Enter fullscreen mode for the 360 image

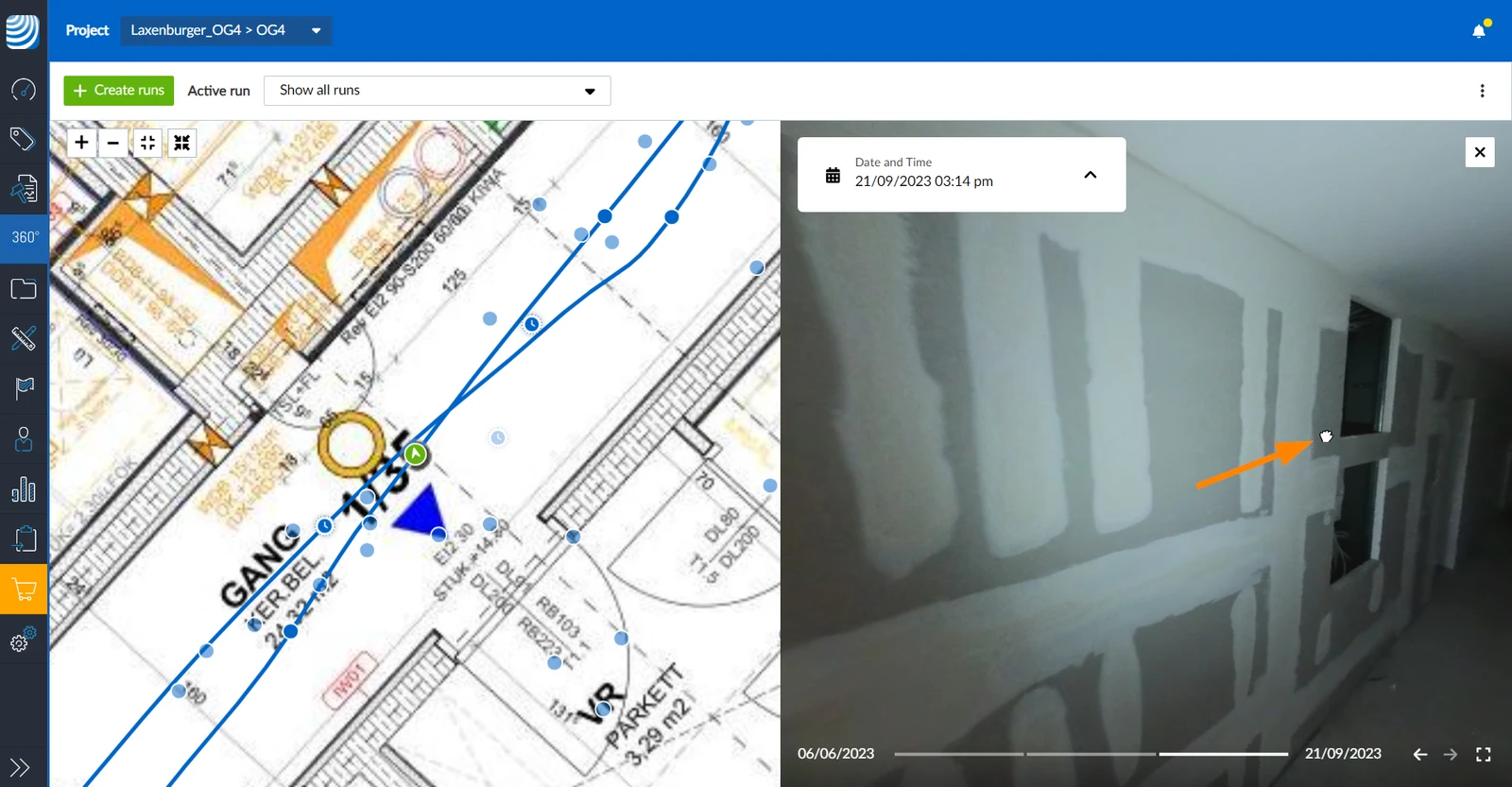[1484, 754]
